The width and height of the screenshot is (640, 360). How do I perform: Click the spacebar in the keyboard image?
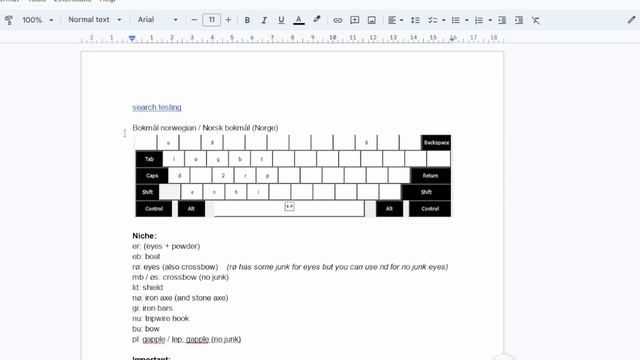289,208
